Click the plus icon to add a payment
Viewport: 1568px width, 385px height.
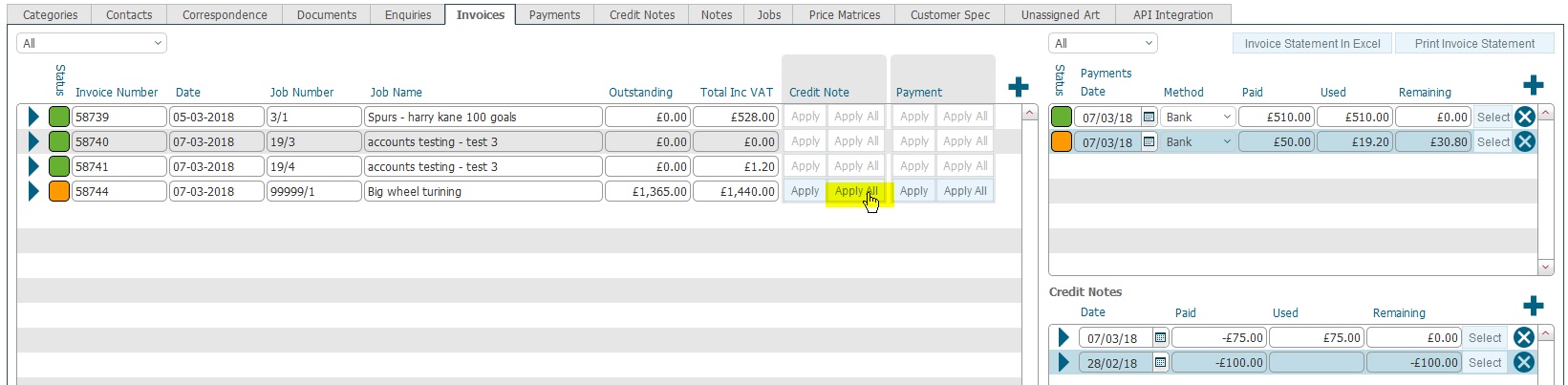point(1534,85)
